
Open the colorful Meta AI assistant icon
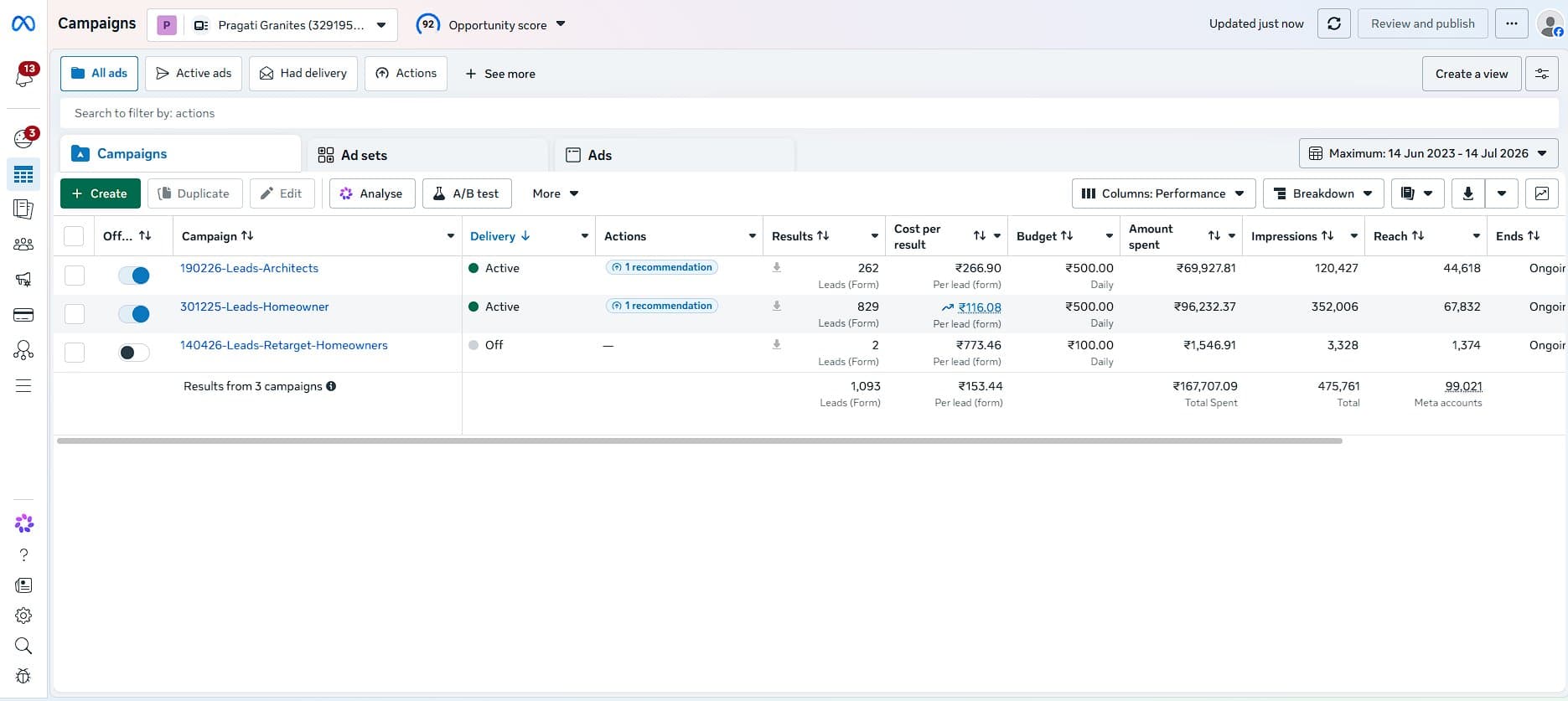(x=24, y=523)
